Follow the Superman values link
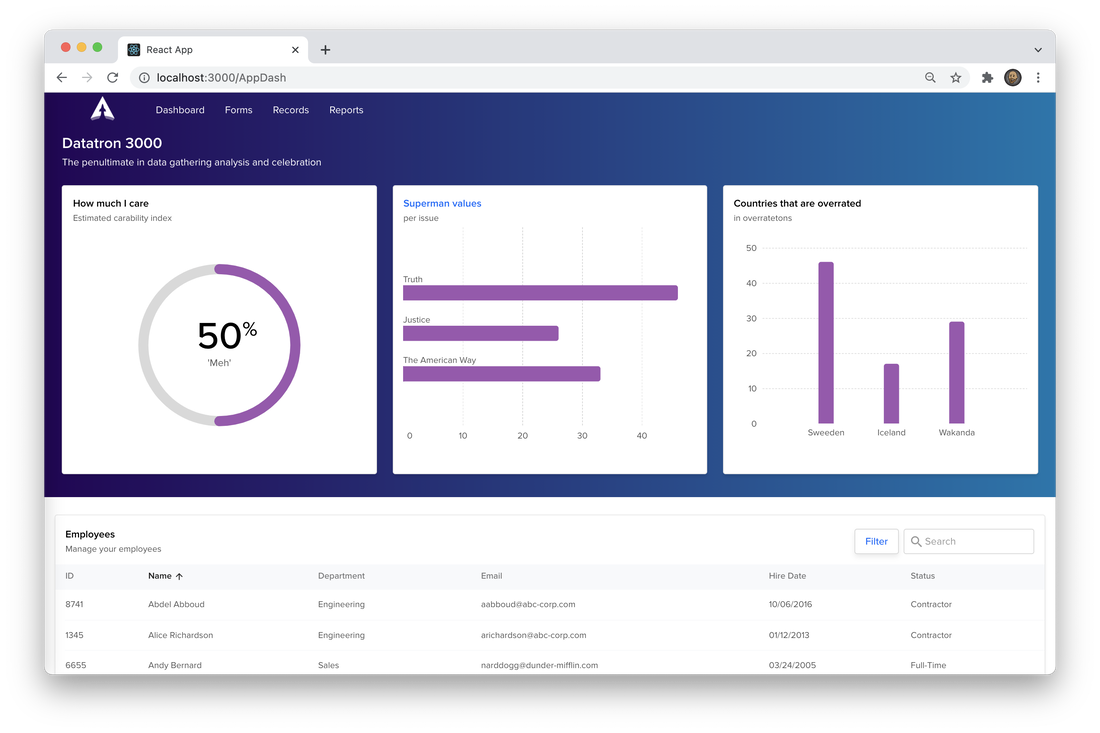1100x733 pixels. click(442, 203)
